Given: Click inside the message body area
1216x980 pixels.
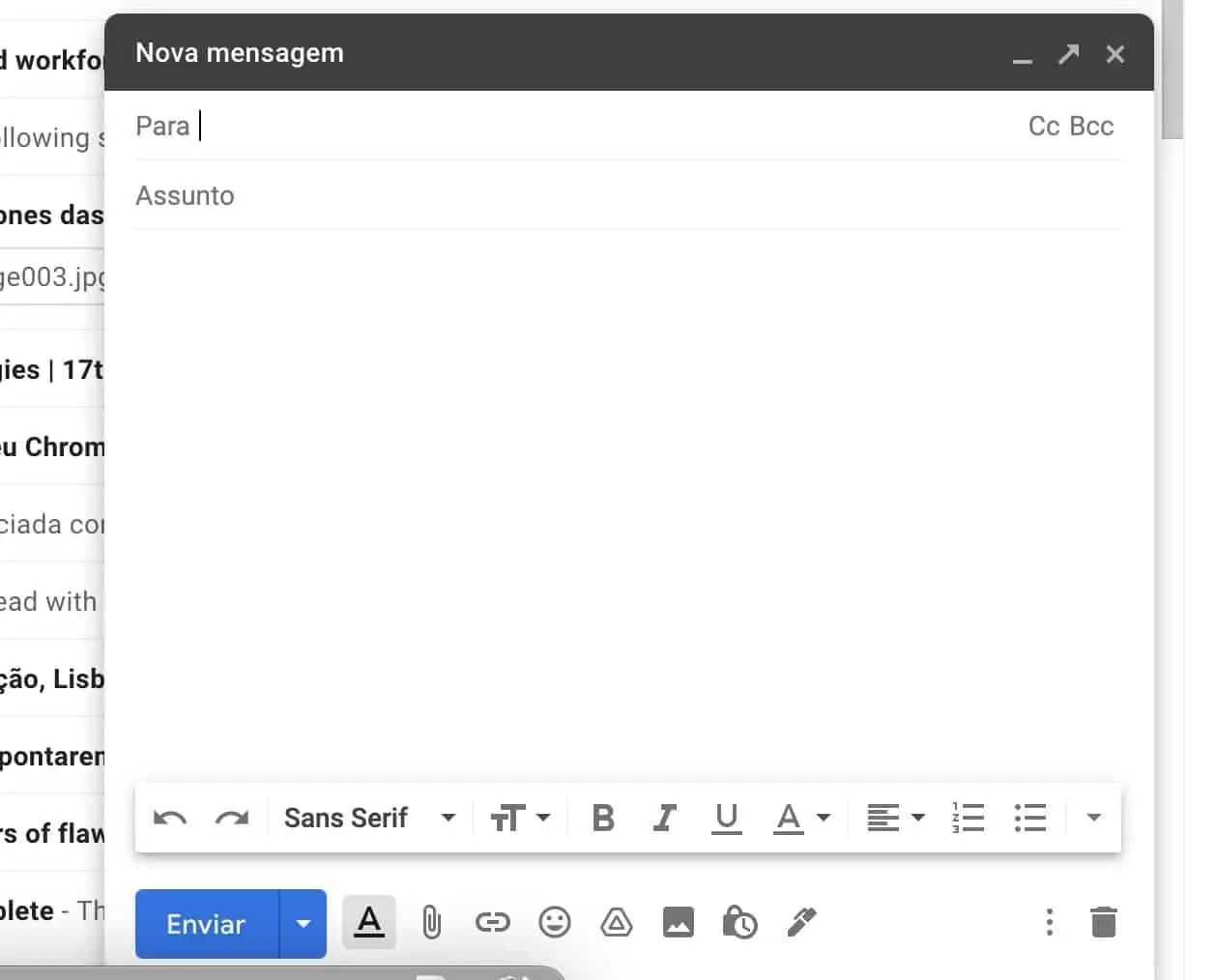Looking at the screenshot, I should (628, 503).
